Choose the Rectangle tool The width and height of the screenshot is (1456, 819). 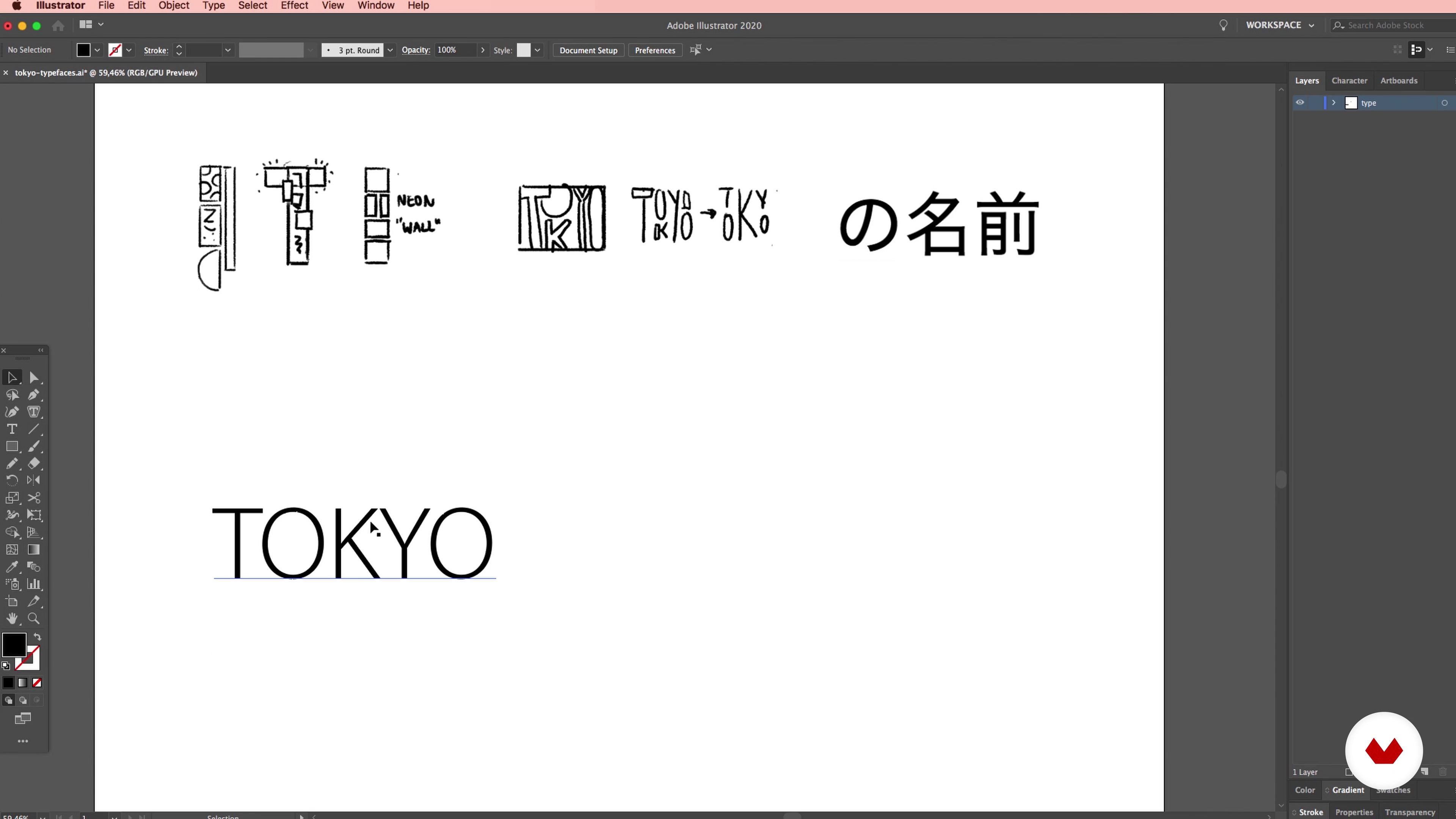(12, 447)
